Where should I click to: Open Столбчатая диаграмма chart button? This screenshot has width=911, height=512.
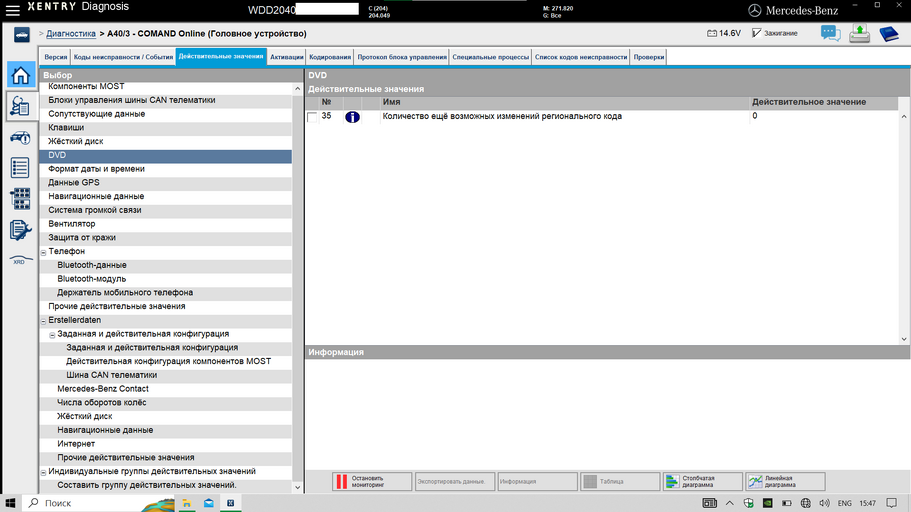702,481
